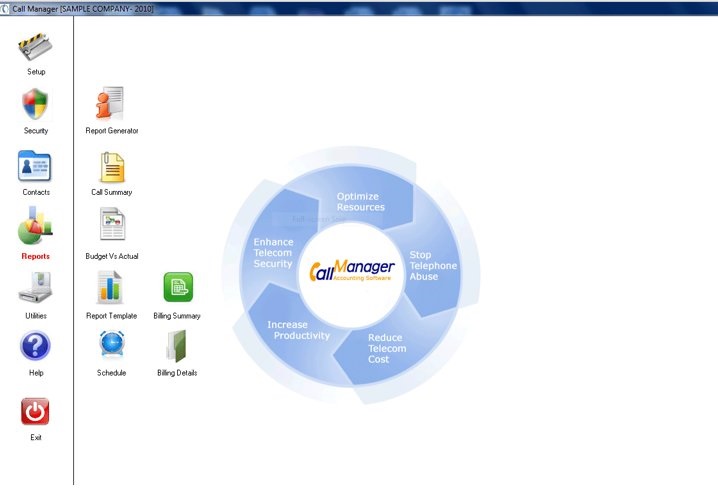Open the Schedule alarm clock icon
The image size is (718, 489).
pyautogui.click(x=112, y=345)
